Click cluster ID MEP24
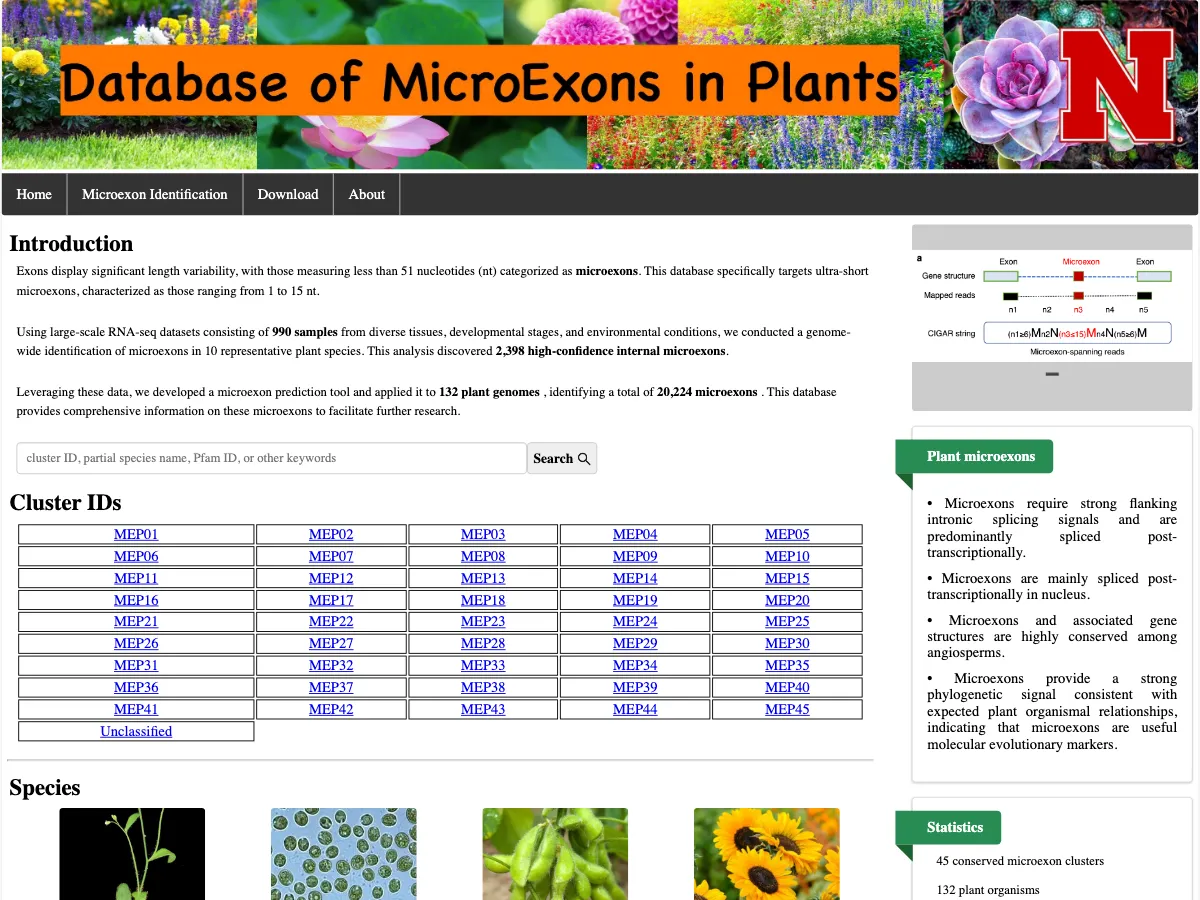Image resolution: width=1200 pixels, height=900 pixels. coord(635,621)
